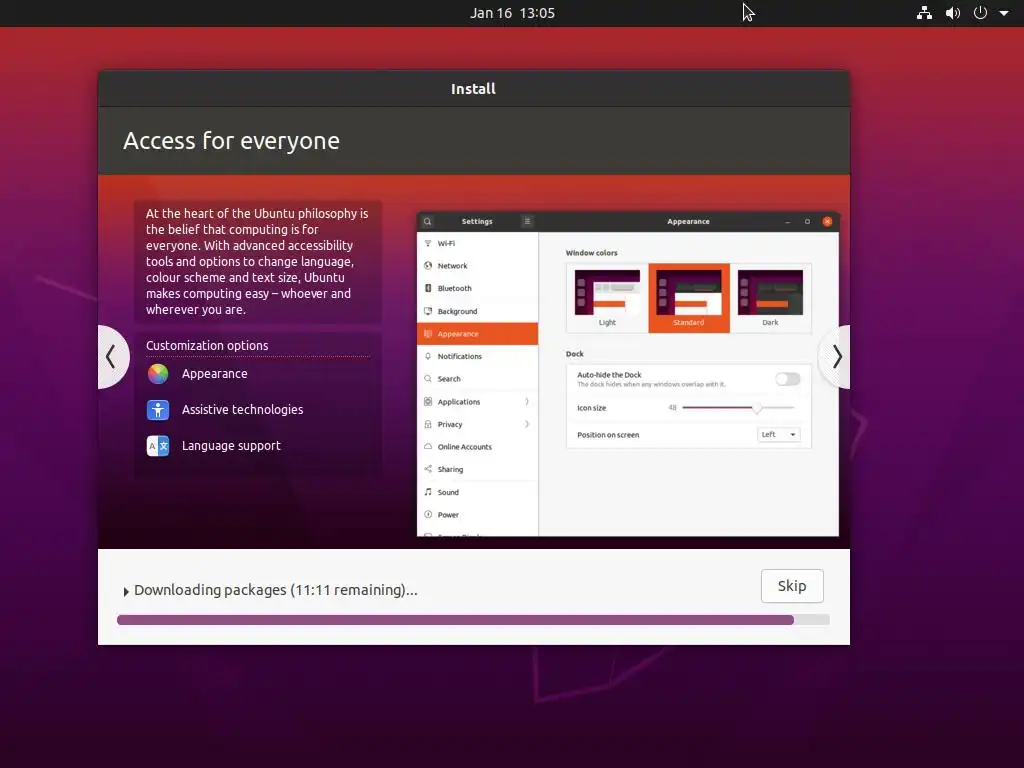Click the Notifications bell icon in sidebar

point(428,356)
